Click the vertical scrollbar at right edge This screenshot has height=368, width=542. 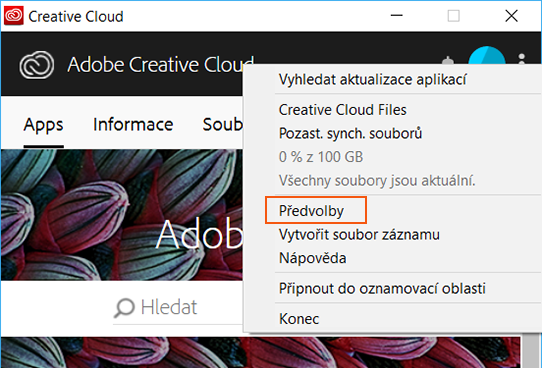point(532,350)
